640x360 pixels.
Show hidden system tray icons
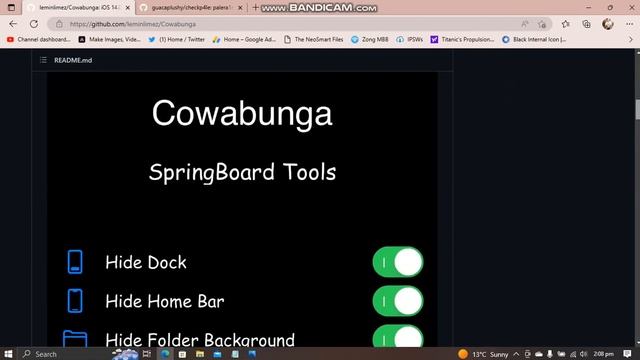(516, 354)
